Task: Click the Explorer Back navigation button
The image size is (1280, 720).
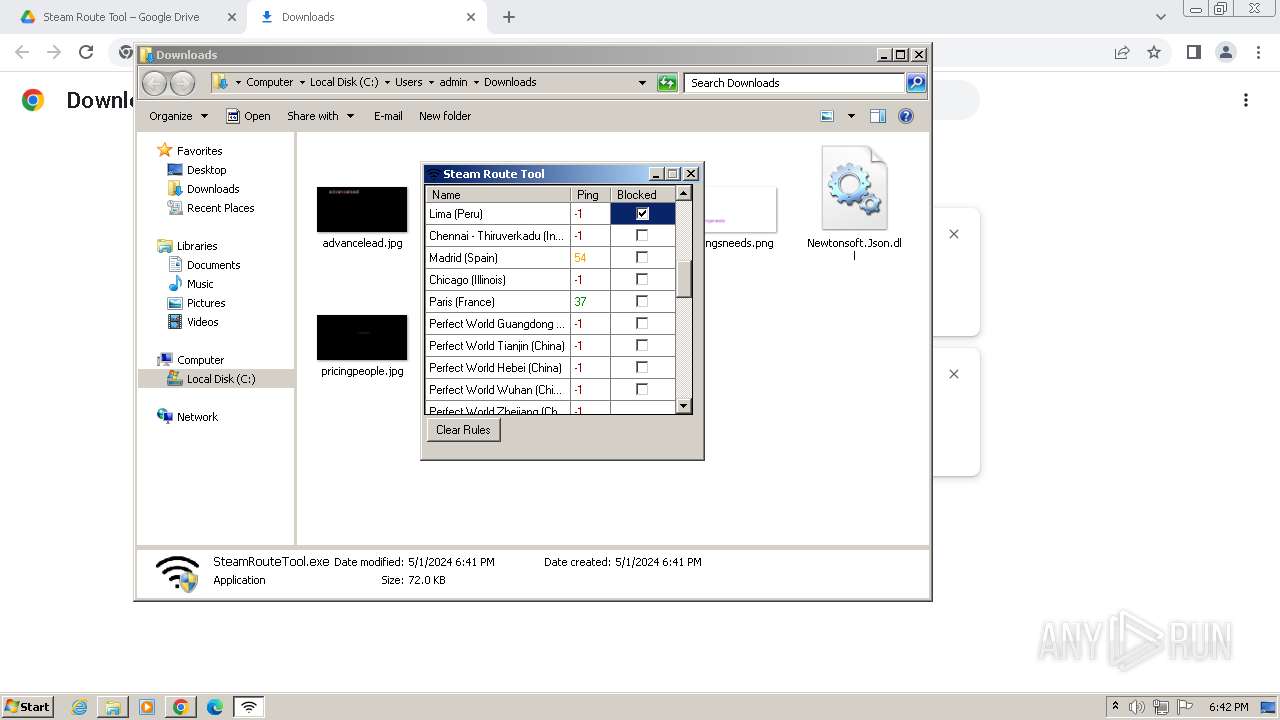Action: [154, 83]
